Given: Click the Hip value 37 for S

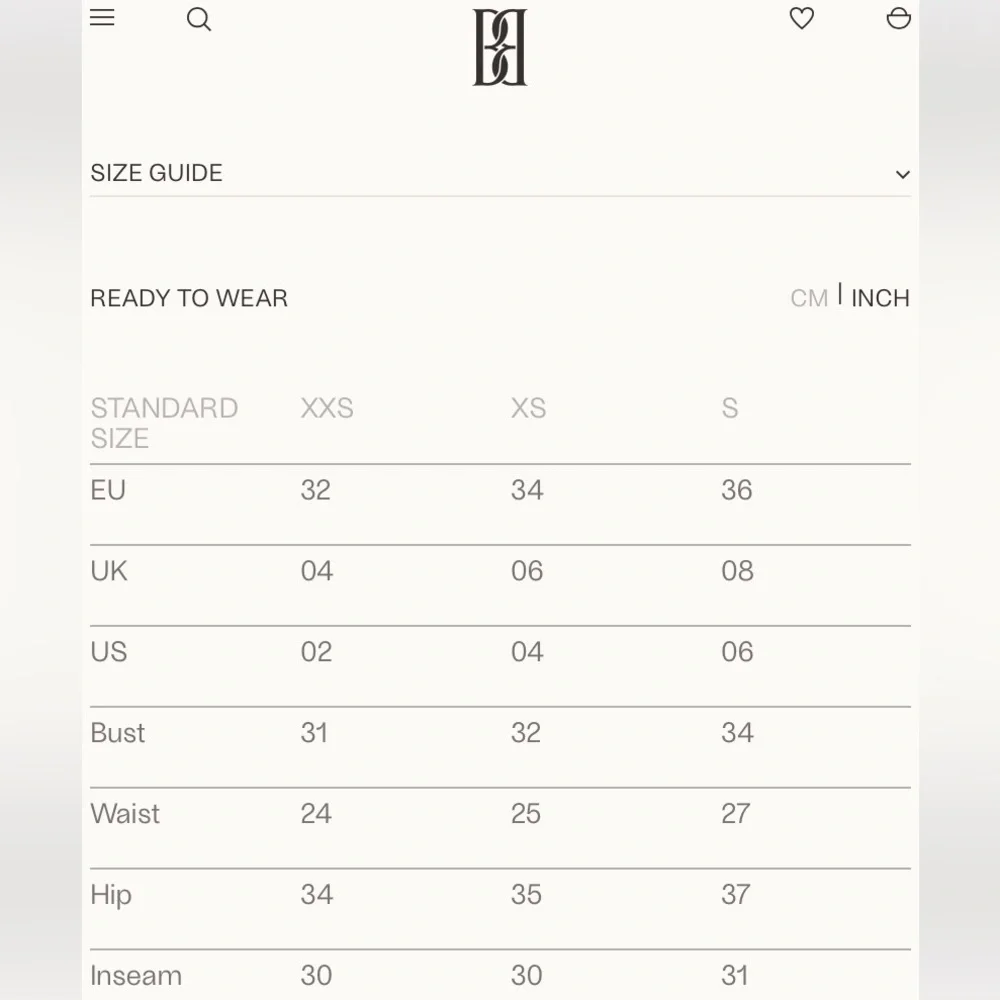Looking at the screenshot, I should point(735,895).
